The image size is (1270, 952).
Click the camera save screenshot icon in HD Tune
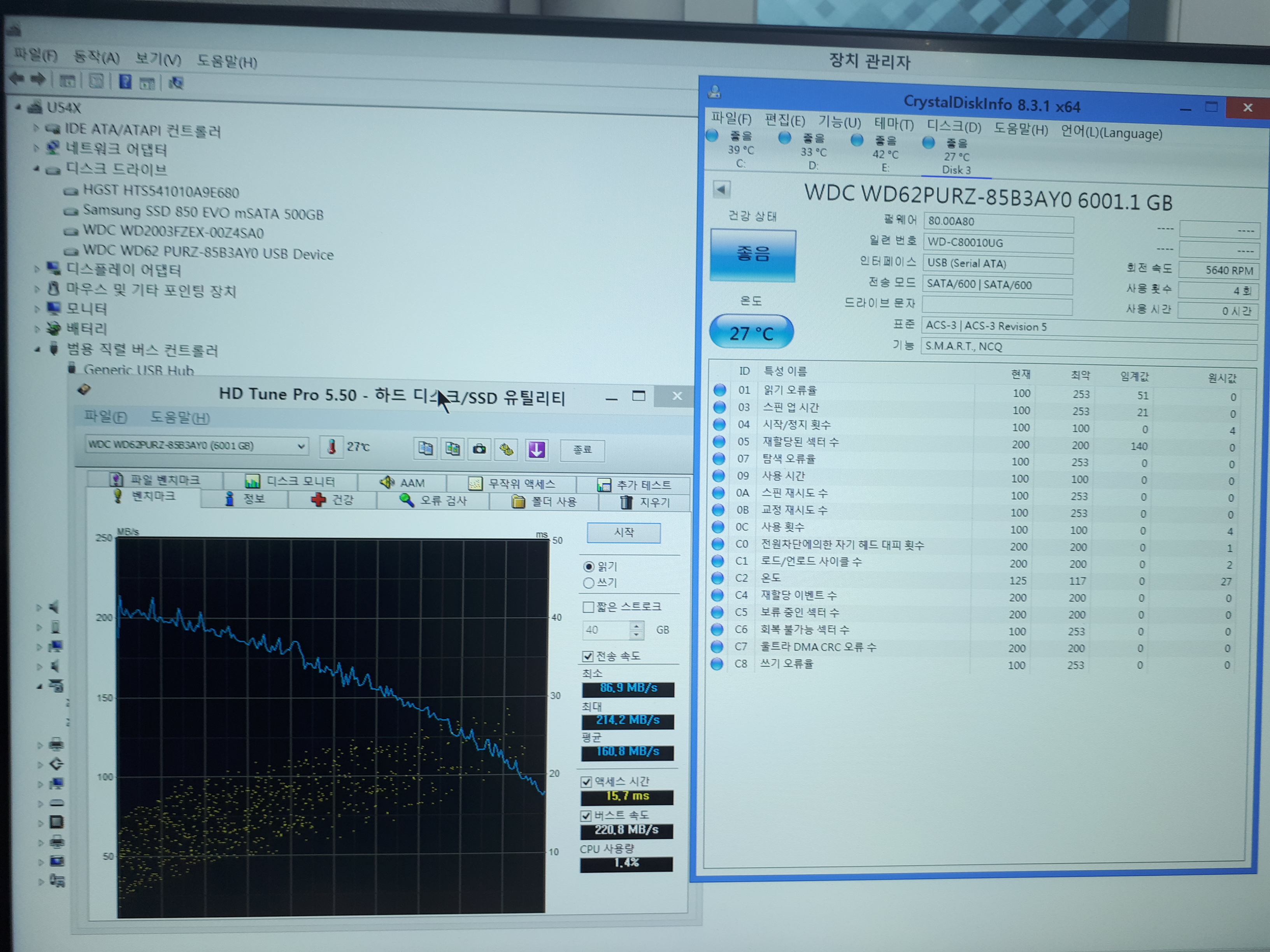[479, 449]
